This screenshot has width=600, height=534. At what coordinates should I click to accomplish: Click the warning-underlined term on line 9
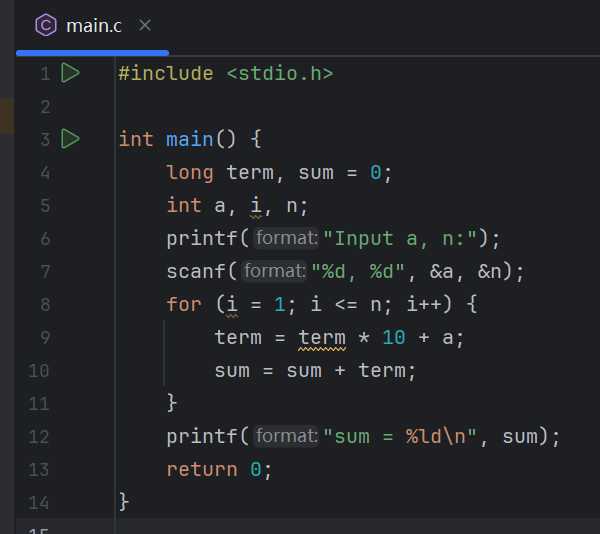pyautogui.click(x=322, y=337)
